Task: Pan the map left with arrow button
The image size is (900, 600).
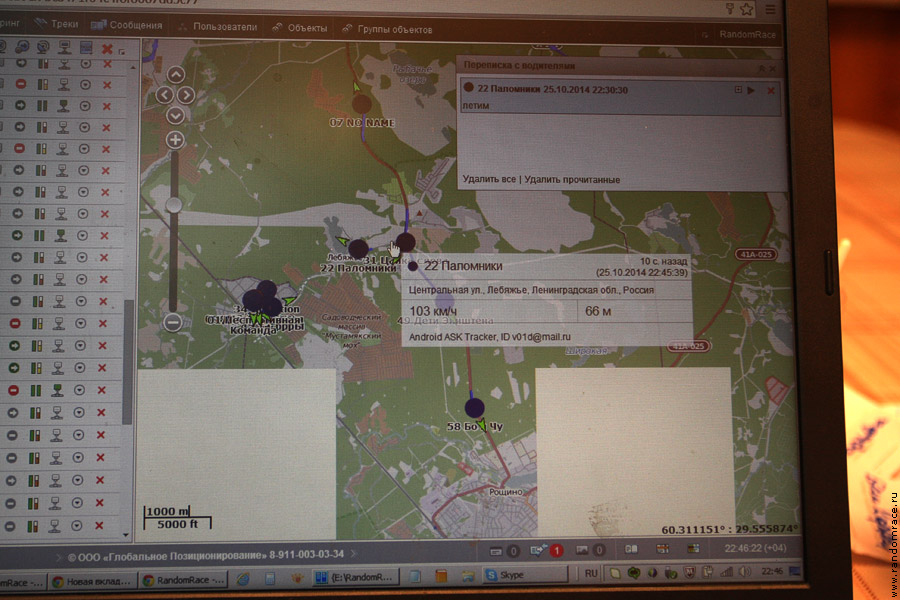Action: pos(163,94)
